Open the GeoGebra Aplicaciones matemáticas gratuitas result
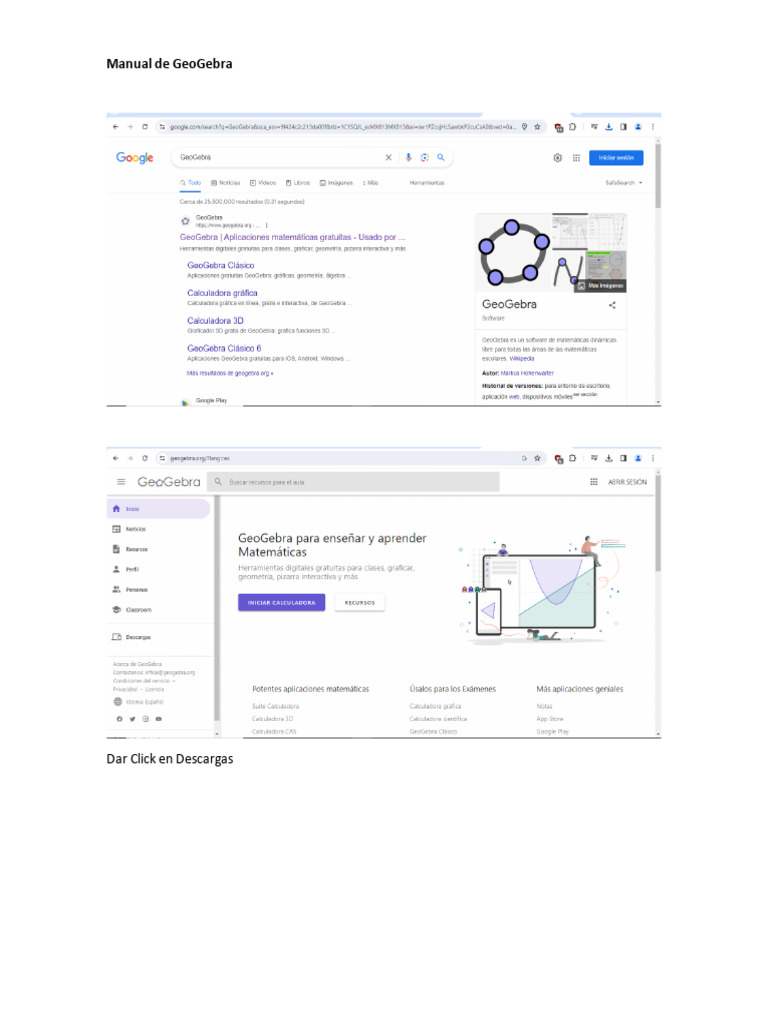 coord(293,237)
